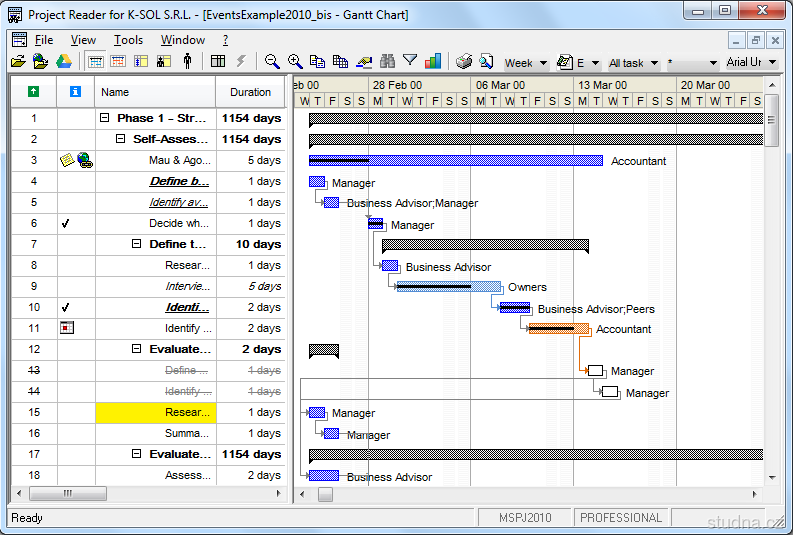Viewport: 793px width, 535px height.
Task: Select the yellow highlighted cell in row 15
Action: pos(155,412)
